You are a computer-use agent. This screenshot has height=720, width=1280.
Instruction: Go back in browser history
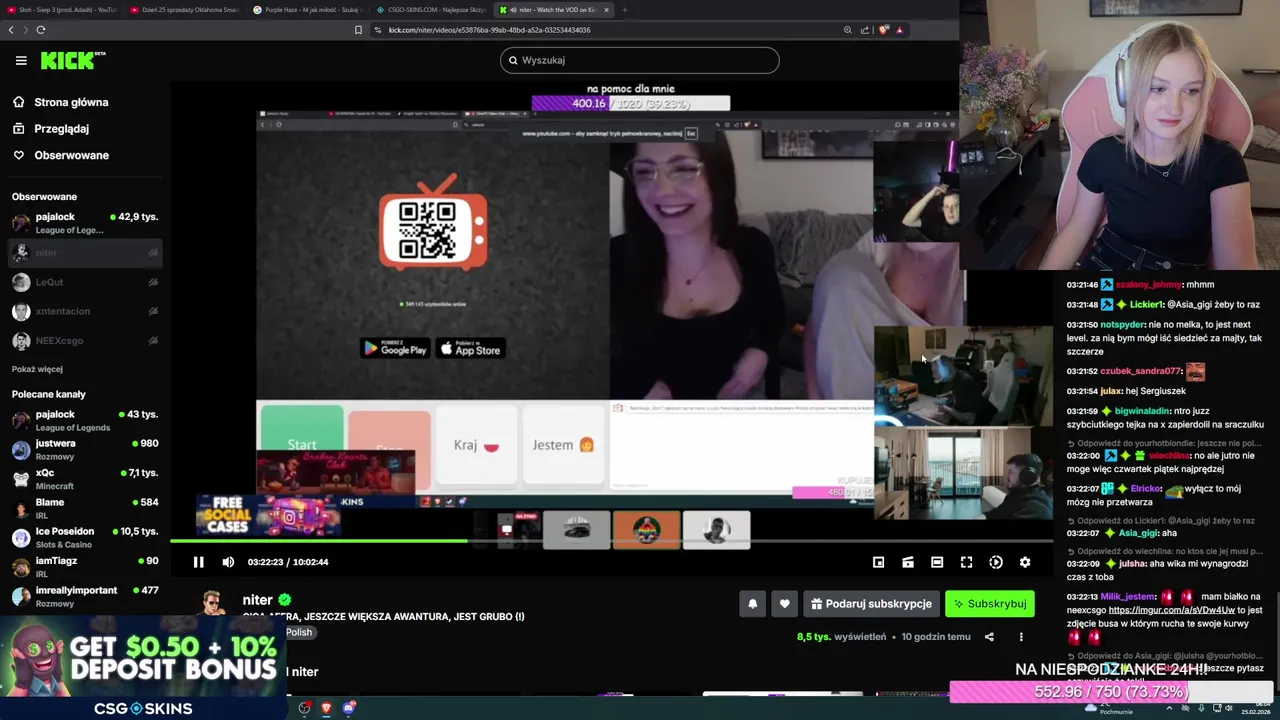pos(11,30)
